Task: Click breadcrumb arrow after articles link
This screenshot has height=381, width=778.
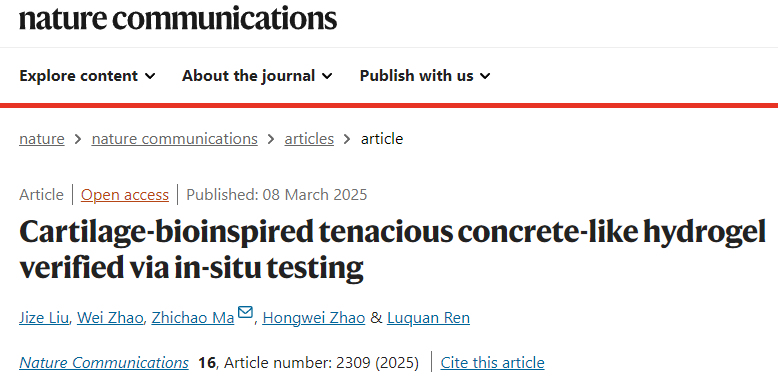Action: 347,139
